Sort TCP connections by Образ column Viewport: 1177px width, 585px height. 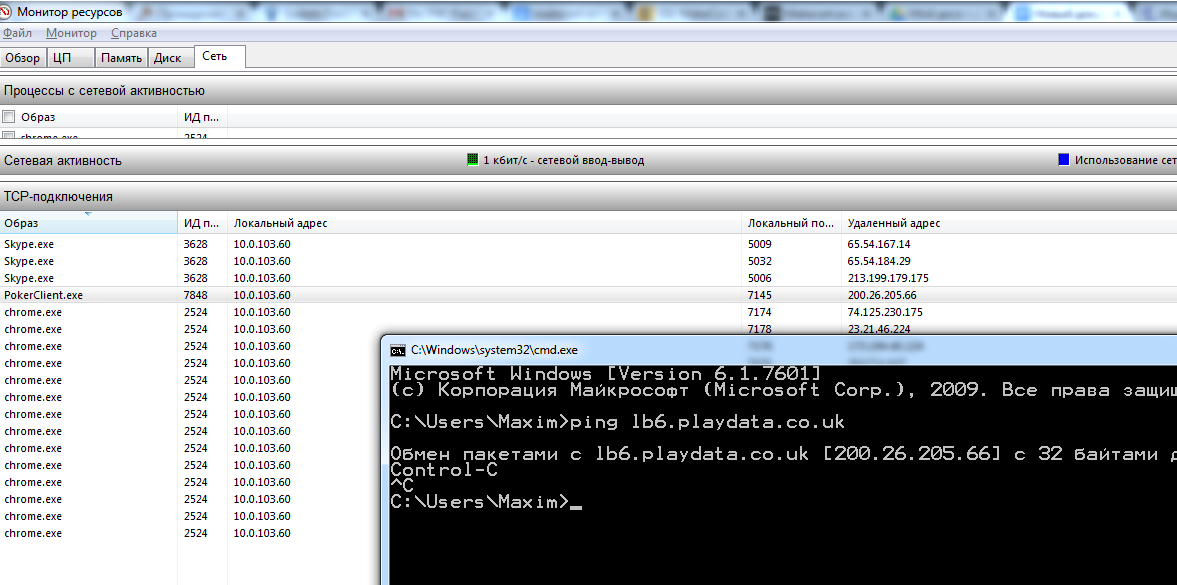89,223
